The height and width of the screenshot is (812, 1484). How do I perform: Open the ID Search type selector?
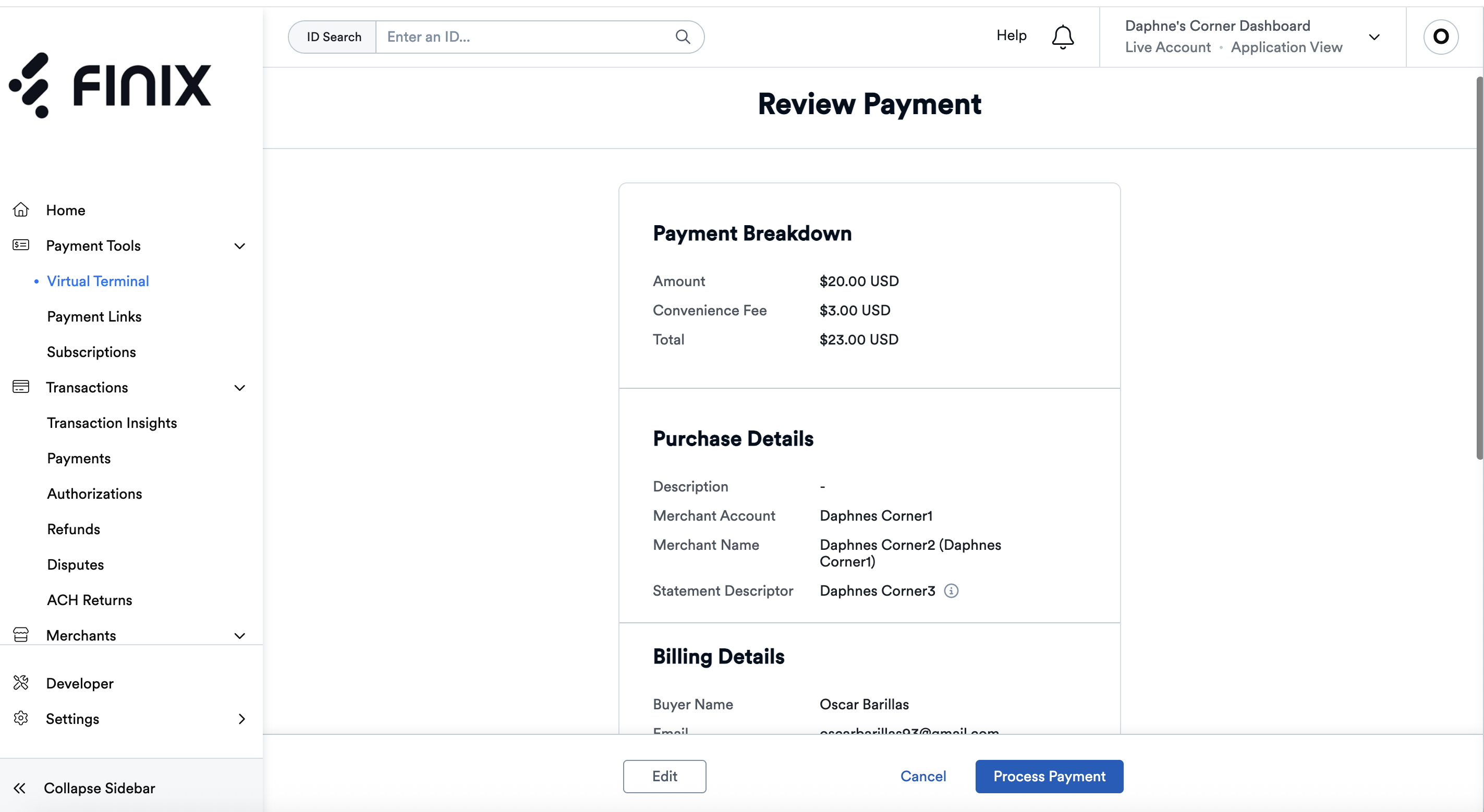pos(333,37)
